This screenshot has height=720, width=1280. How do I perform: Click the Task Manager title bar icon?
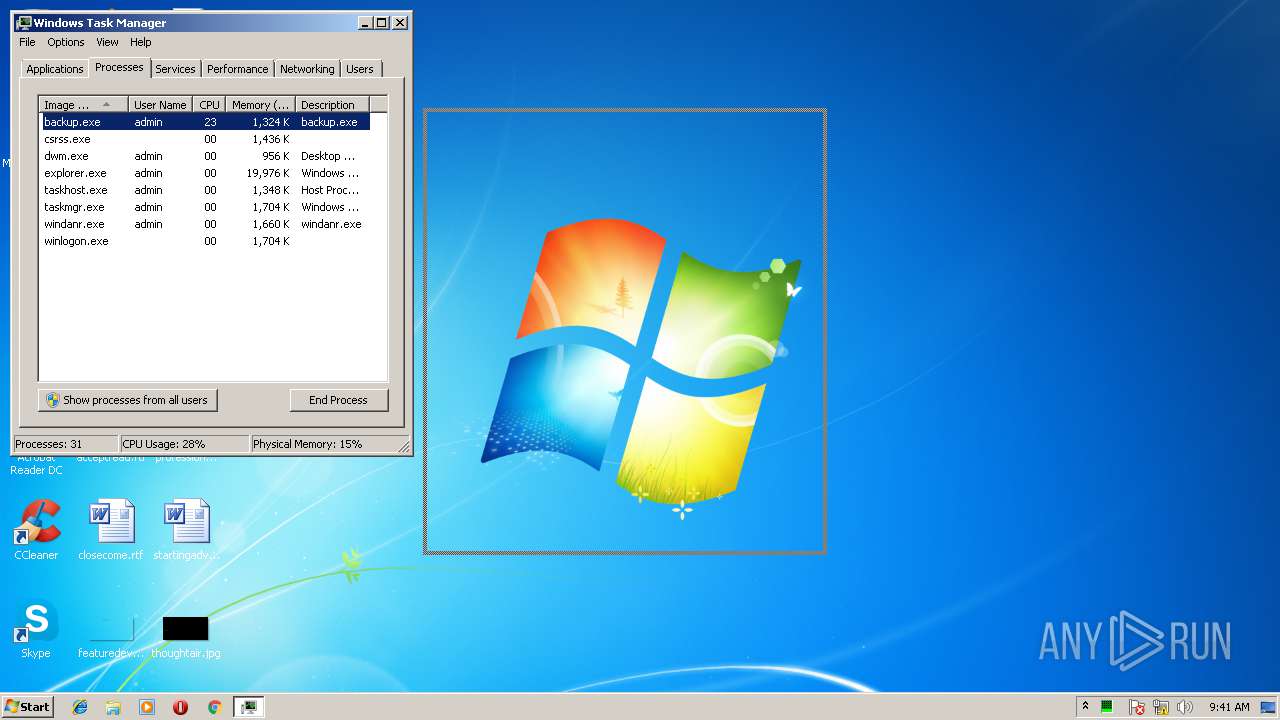tap(24, 22)
